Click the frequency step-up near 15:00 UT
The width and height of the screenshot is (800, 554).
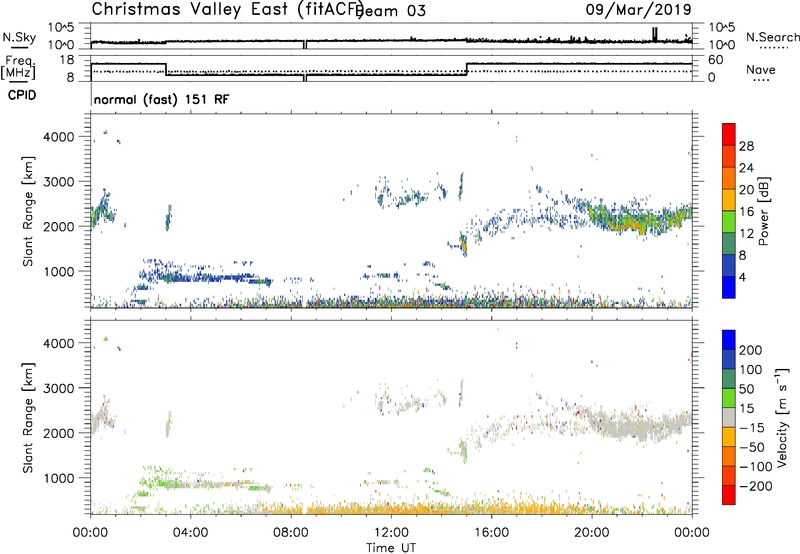467,69
